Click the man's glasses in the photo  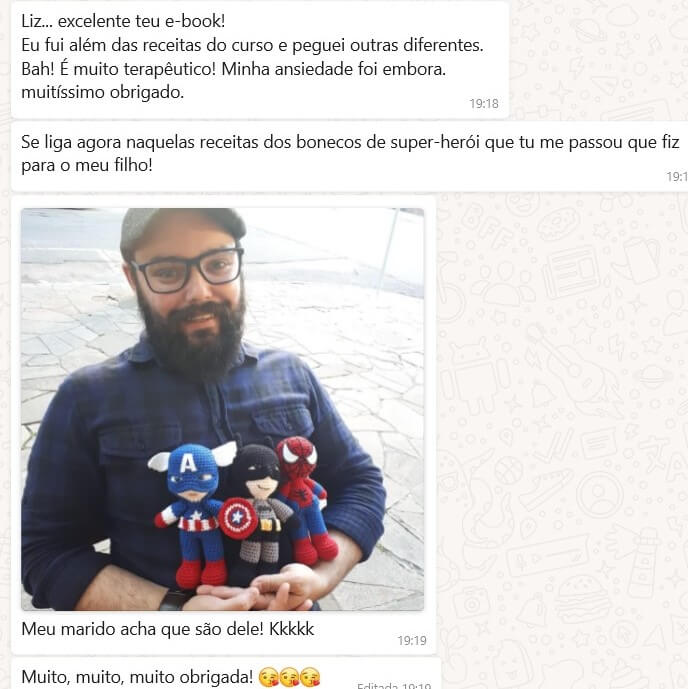pyautogui.click(x=188, y=270)
